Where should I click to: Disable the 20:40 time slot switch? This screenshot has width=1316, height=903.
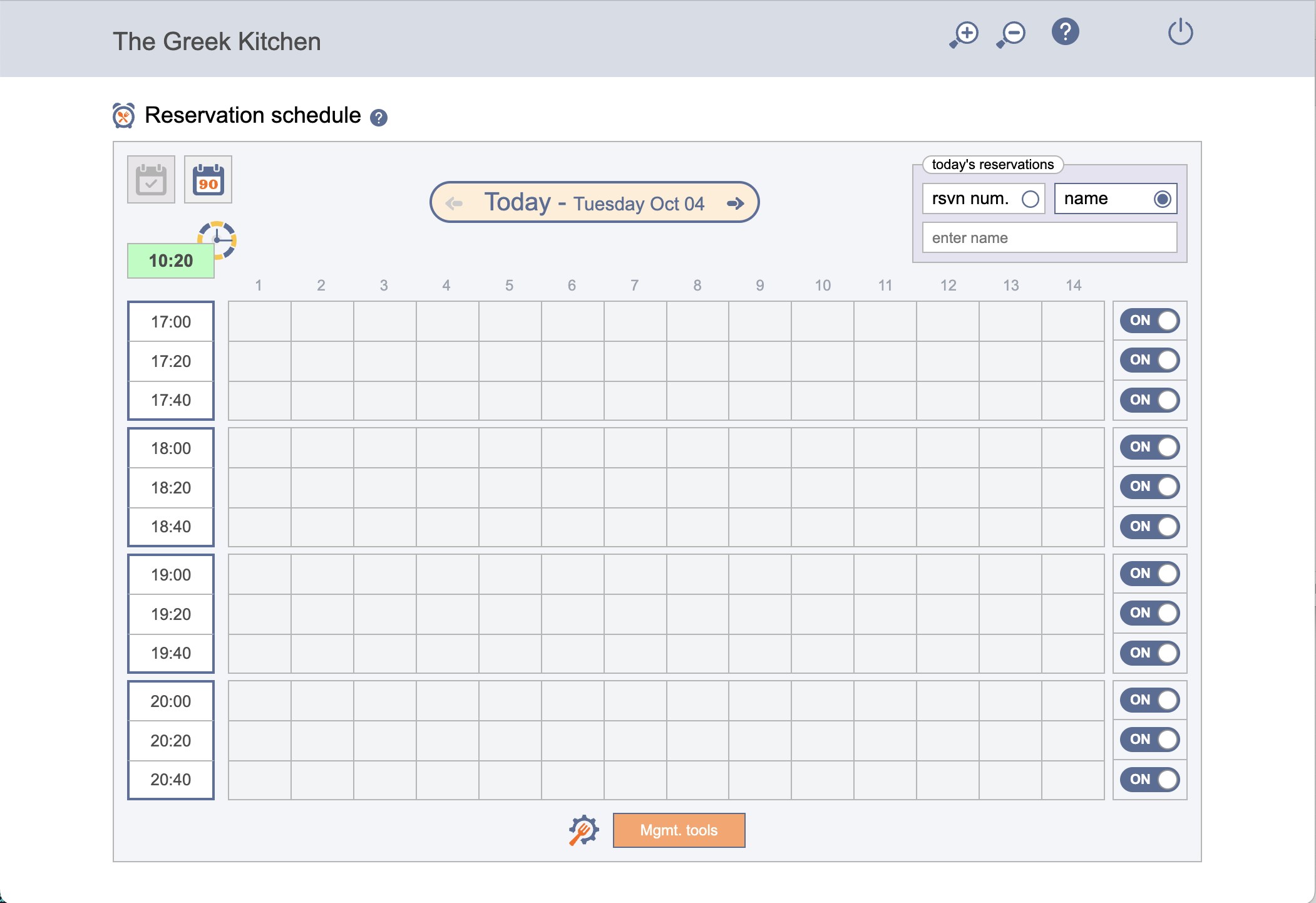click(1149, 780)
